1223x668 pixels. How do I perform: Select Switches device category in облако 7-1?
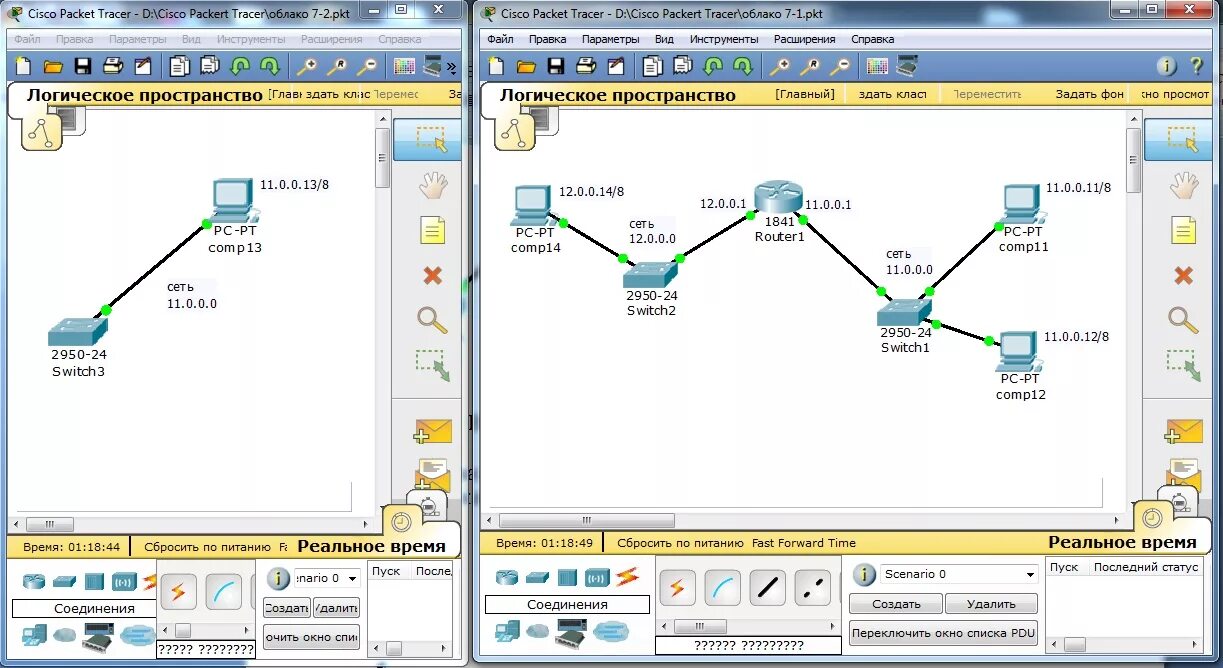pyautogui.click(x=537, y=577)
